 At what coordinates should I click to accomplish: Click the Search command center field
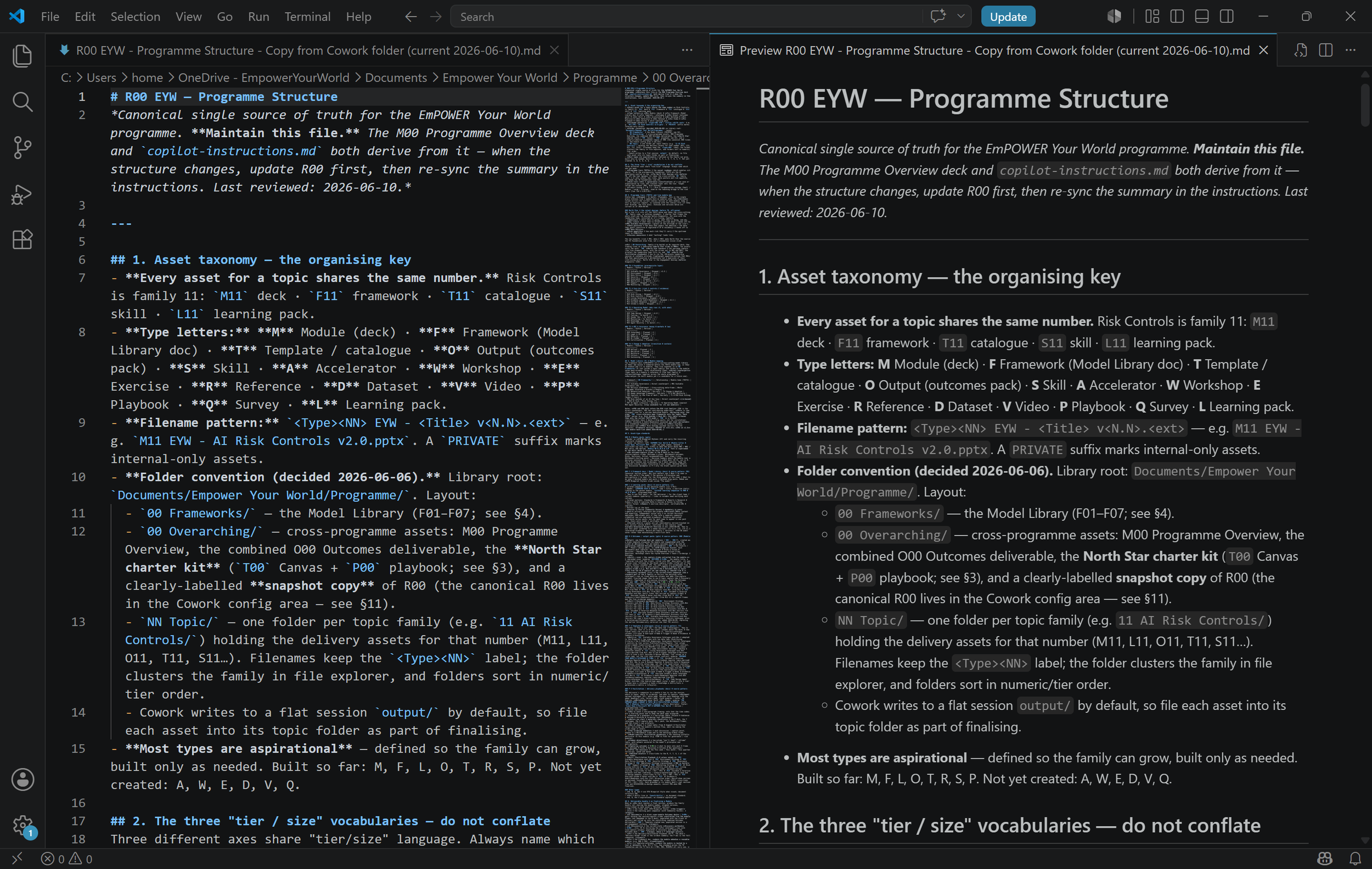686,16
